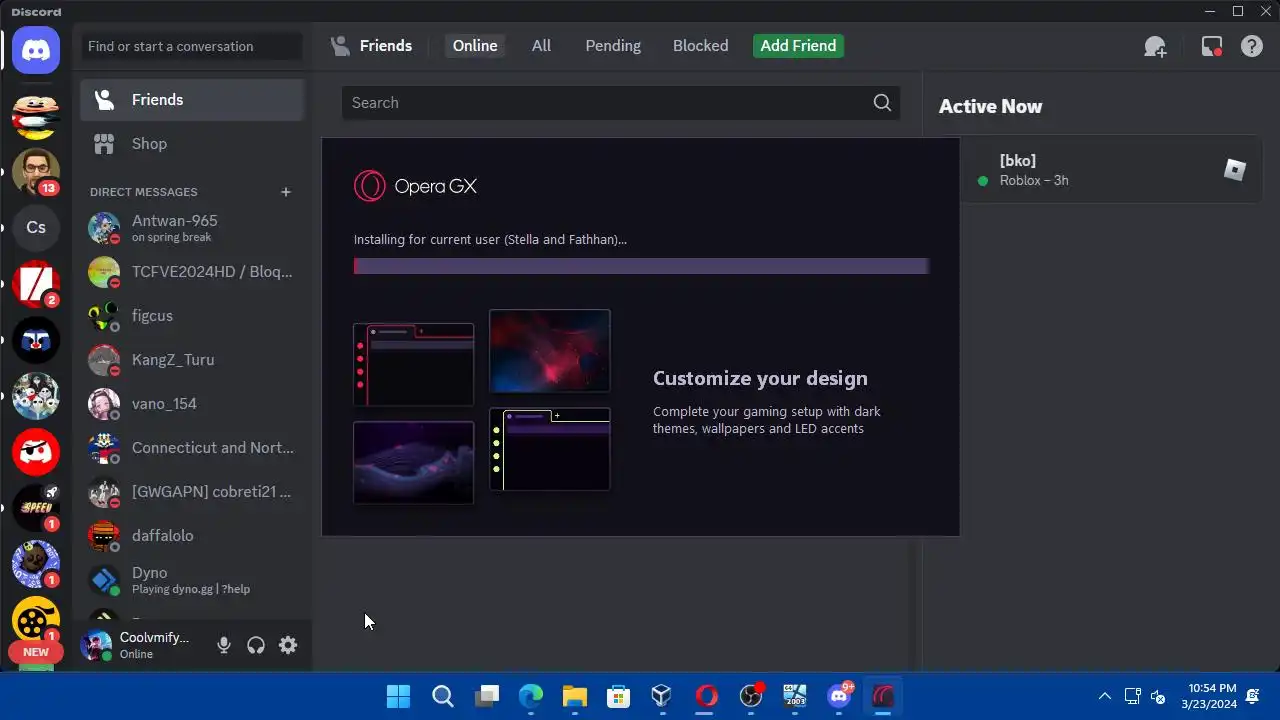Click the red nebula wallpaper thumbnail

[549, 351]
